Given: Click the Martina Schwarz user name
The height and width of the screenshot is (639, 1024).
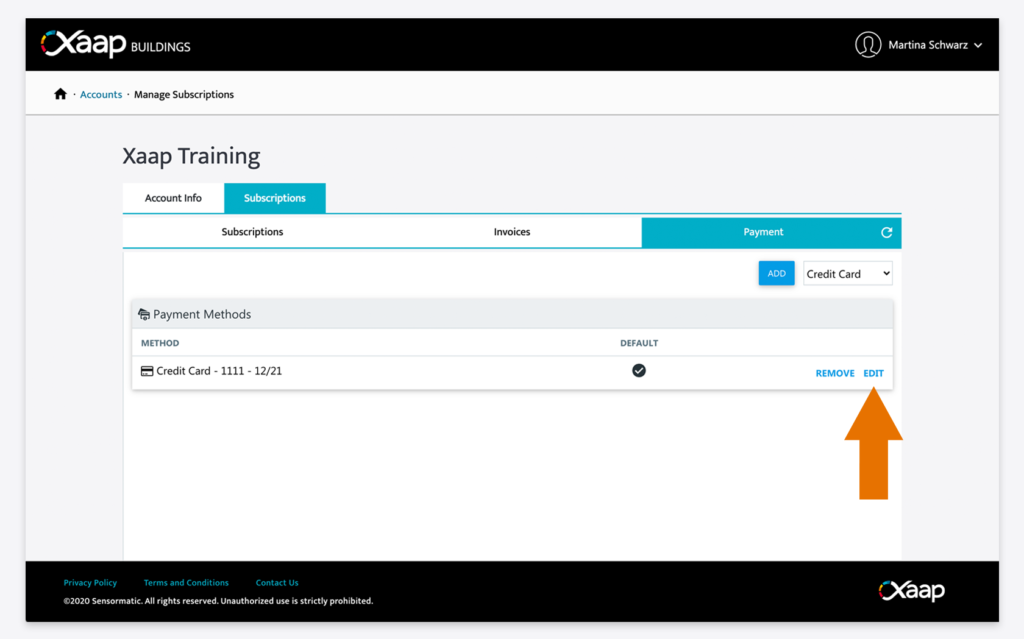Looking at the screenshot, I should pos(928,45).
